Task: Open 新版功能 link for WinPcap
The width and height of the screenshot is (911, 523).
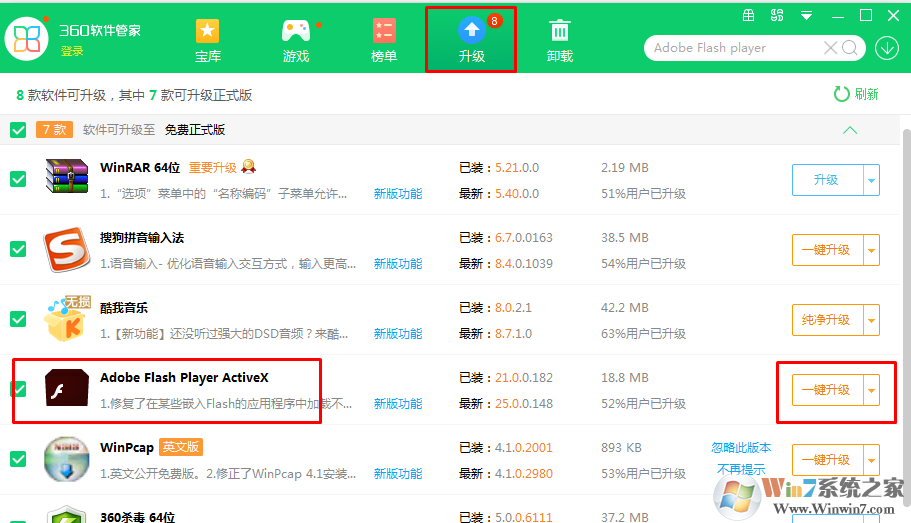Action: [x=398, y=474]
